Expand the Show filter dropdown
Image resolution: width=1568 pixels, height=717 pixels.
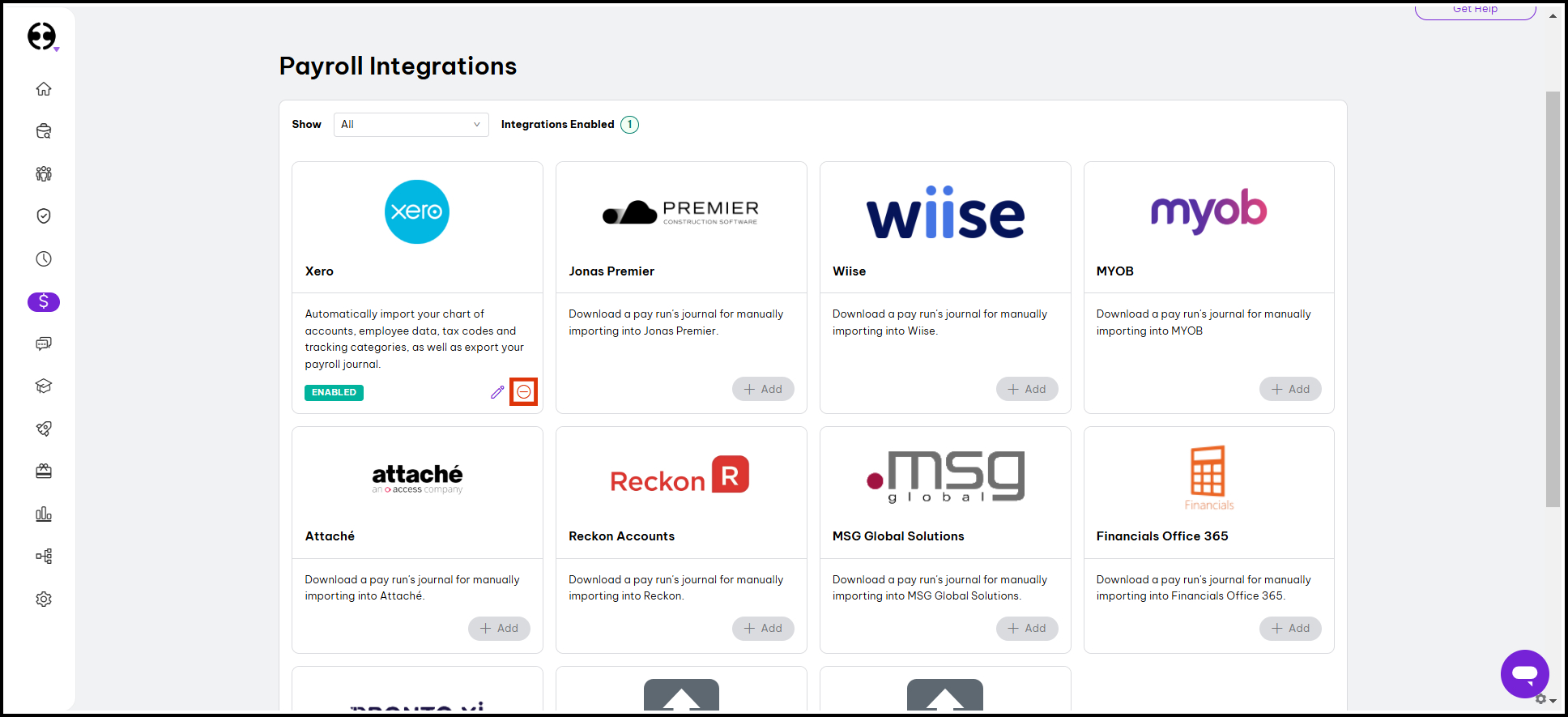(x=411, y=125)
